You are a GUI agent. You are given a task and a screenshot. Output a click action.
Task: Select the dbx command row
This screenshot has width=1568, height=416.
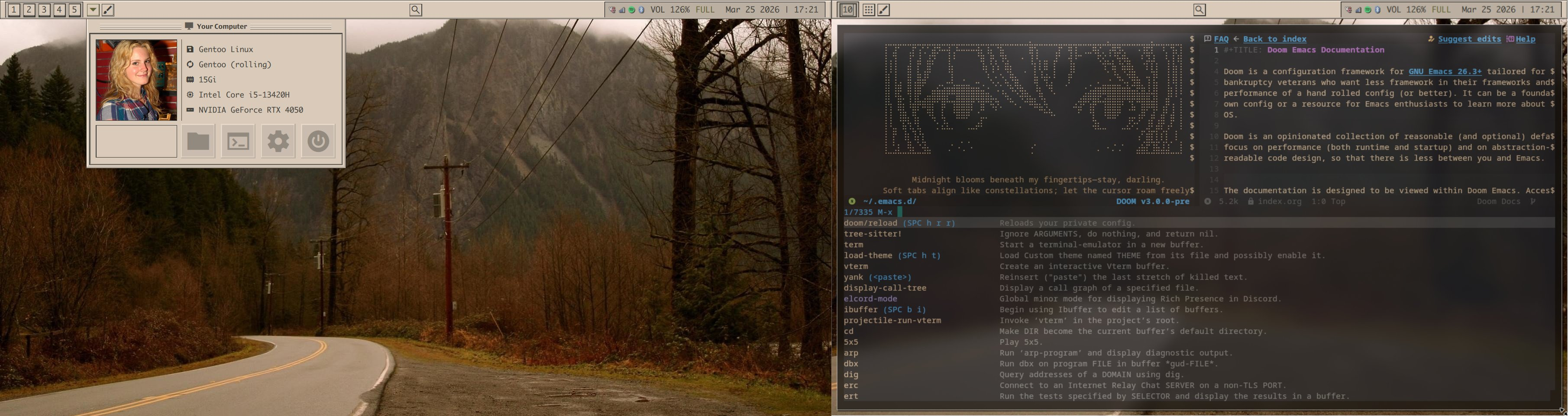[x=1199, y=364]
